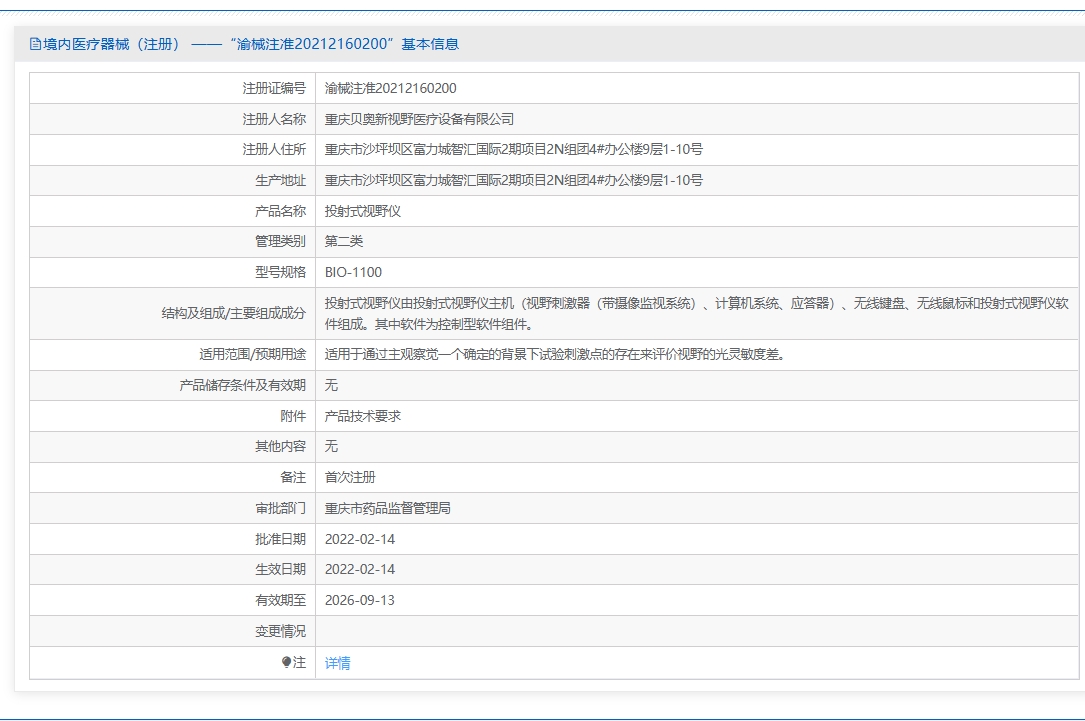Click the 注册人名称 label
This screenshot has width=1085, height=721.
[274, 119]
